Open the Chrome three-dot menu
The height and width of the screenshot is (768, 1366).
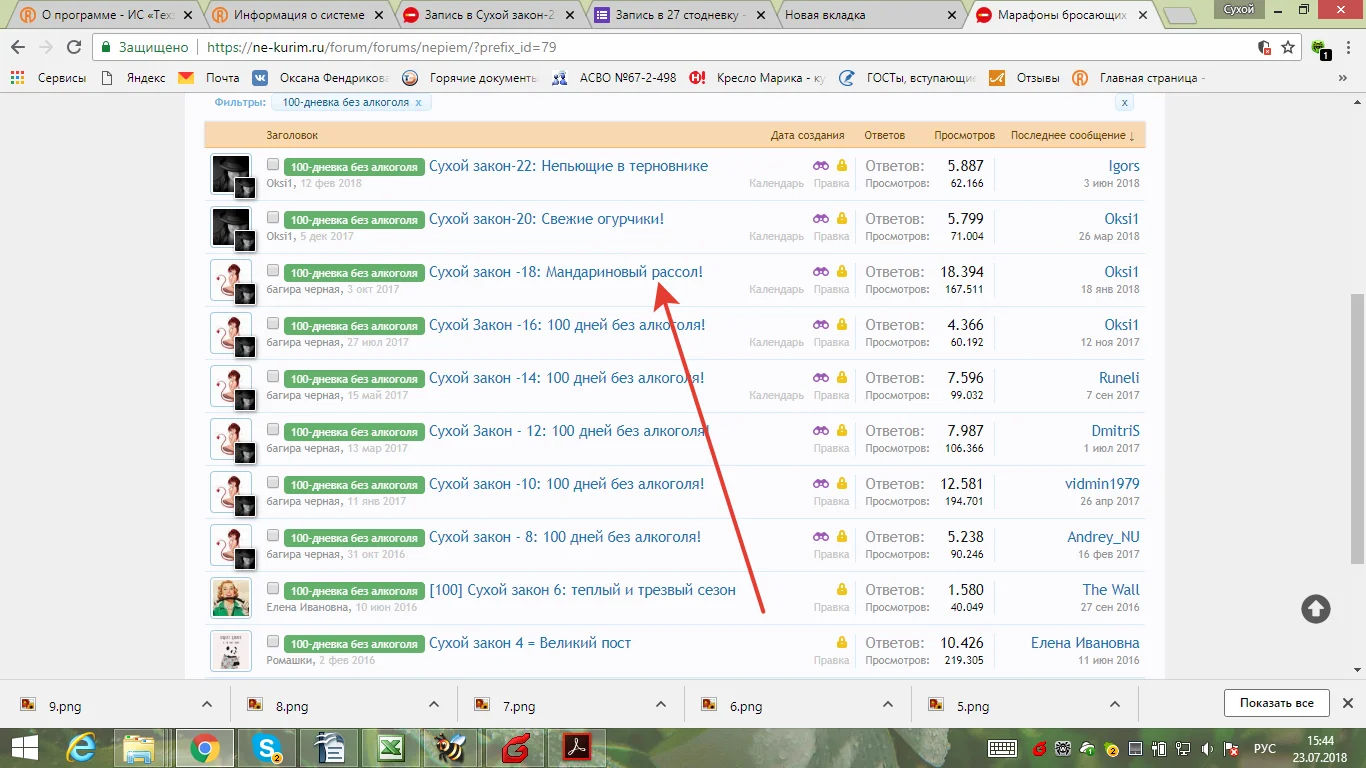(x=1349, y=47)
